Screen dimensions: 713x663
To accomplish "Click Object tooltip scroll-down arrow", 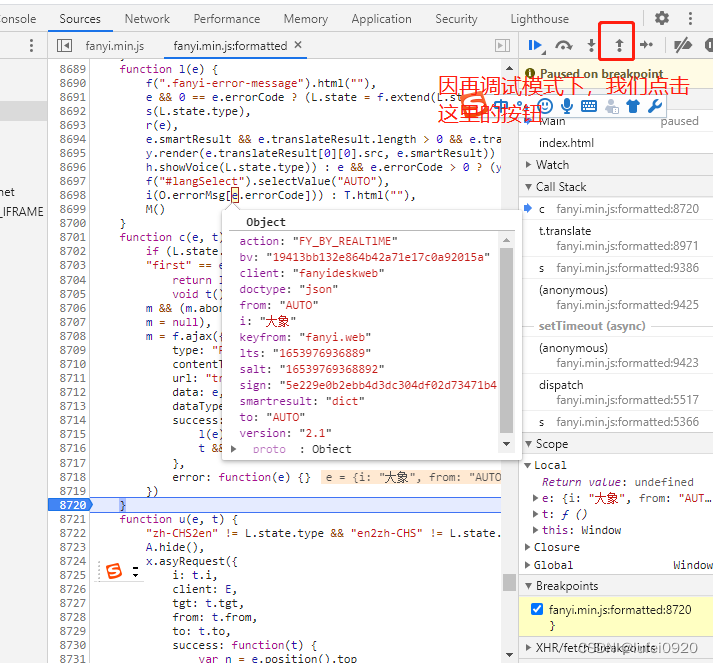I will tap(506, 443).
